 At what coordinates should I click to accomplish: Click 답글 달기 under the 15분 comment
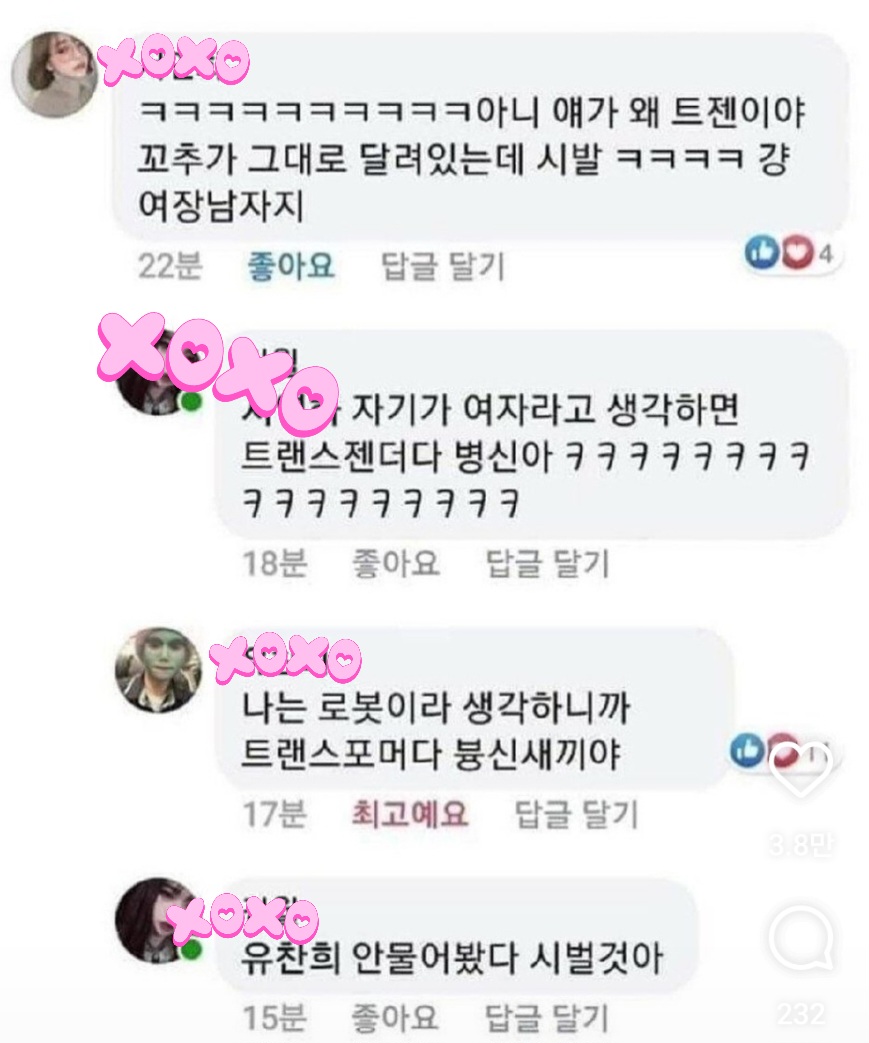tap(547, 1018)
